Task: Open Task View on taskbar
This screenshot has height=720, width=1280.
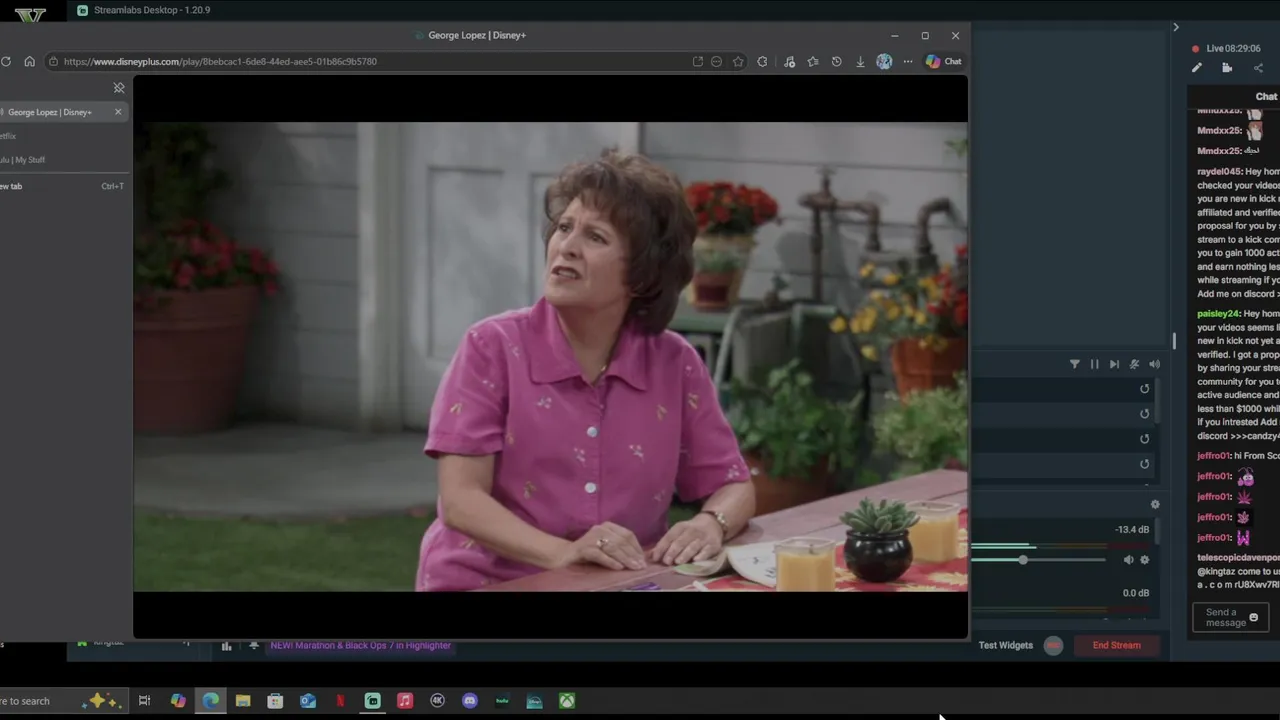Action: (x=144, y=701)
